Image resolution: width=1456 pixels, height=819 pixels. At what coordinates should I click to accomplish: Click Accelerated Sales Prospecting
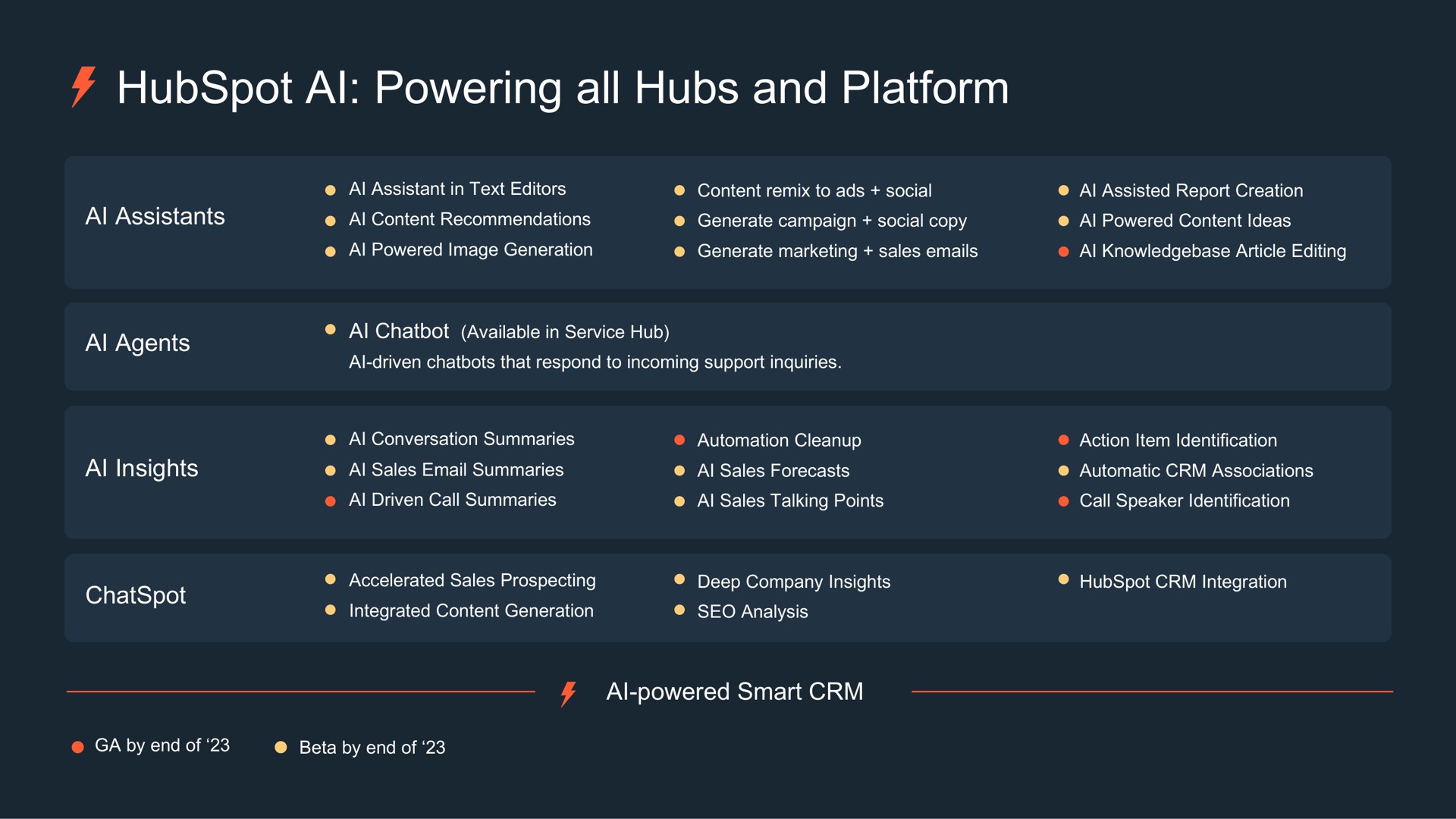point(472,581)
